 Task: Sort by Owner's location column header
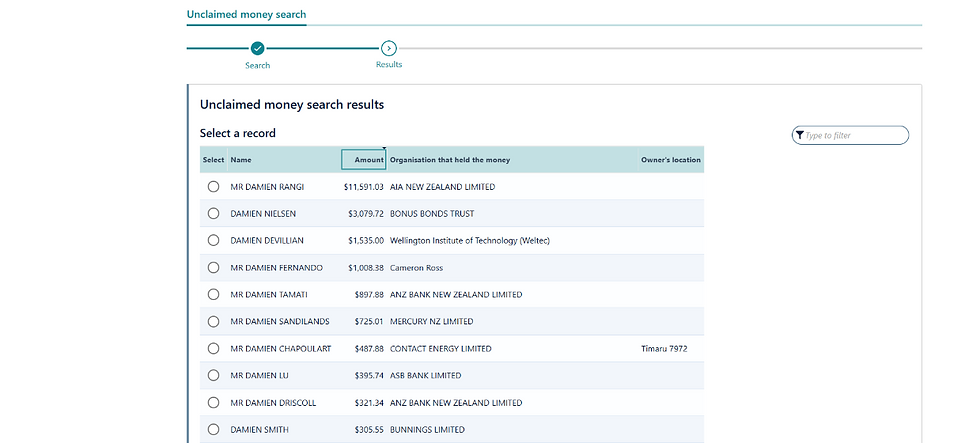click(671, 160)
